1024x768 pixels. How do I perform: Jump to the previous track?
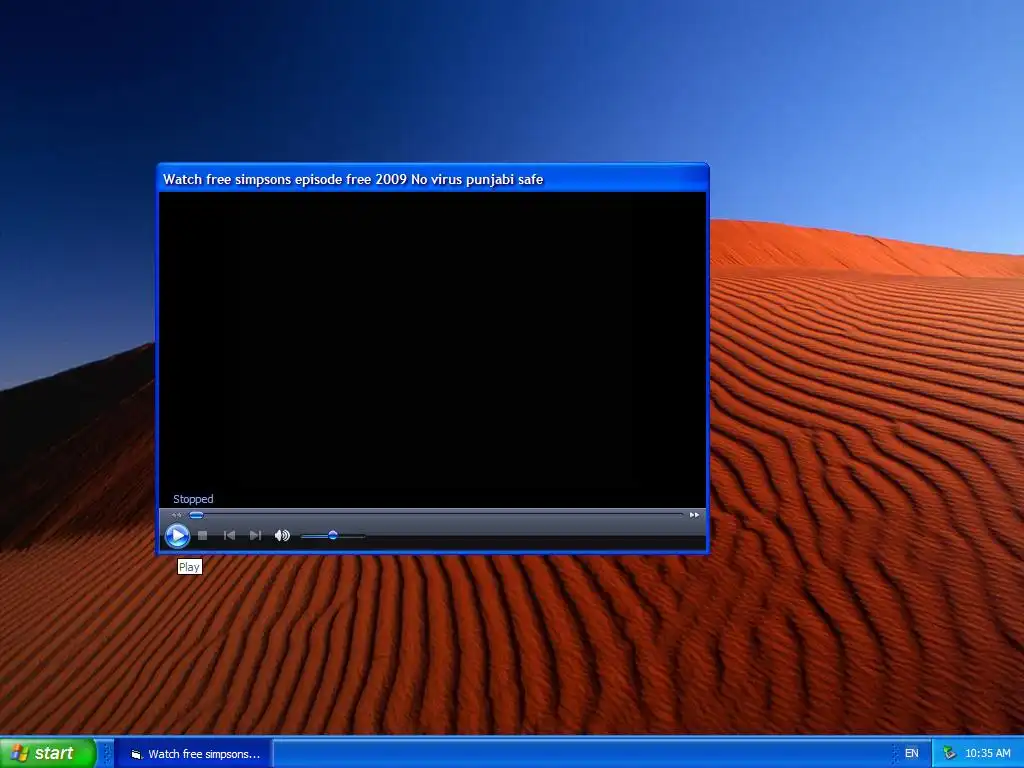point(229,536)
